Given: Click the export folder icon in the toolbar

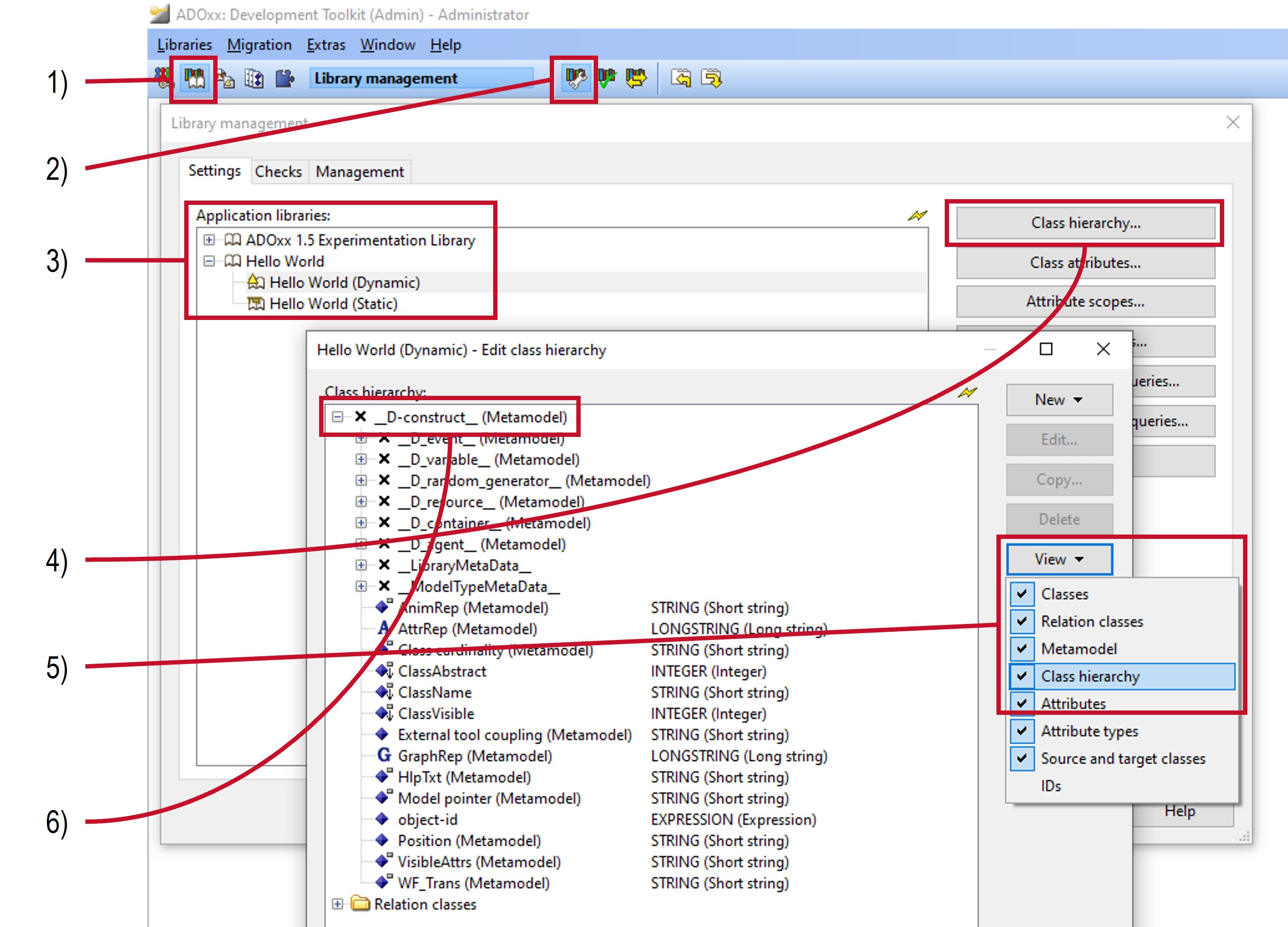Looking at the screenshot, I should point(711,78).
